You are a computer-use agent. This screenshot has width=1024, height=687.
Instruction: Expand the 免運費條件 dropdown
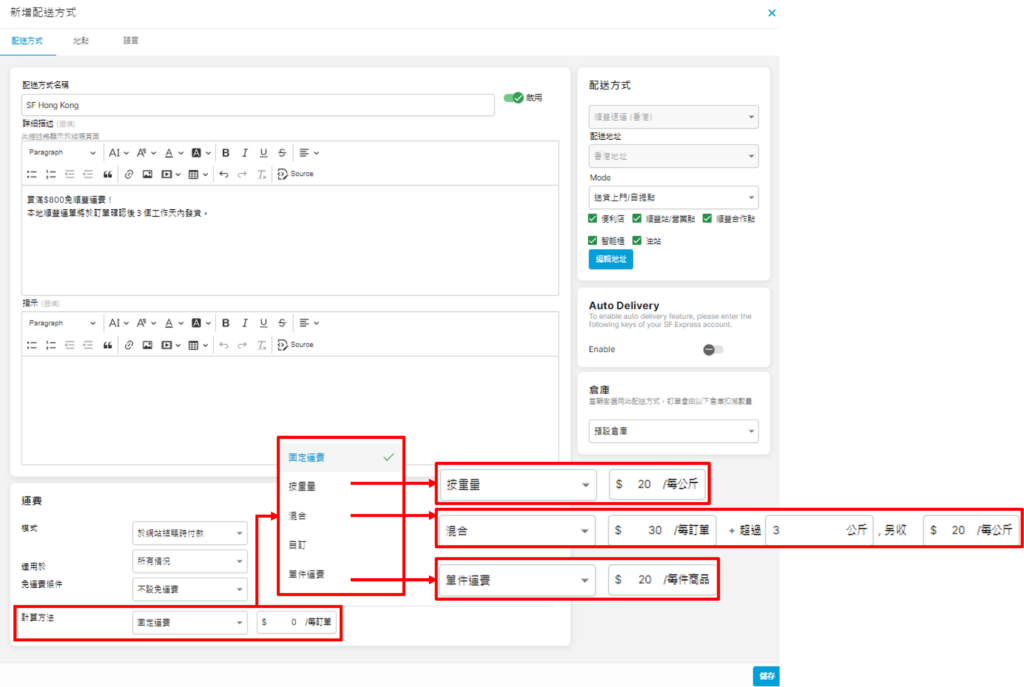[x=189, y=590]
